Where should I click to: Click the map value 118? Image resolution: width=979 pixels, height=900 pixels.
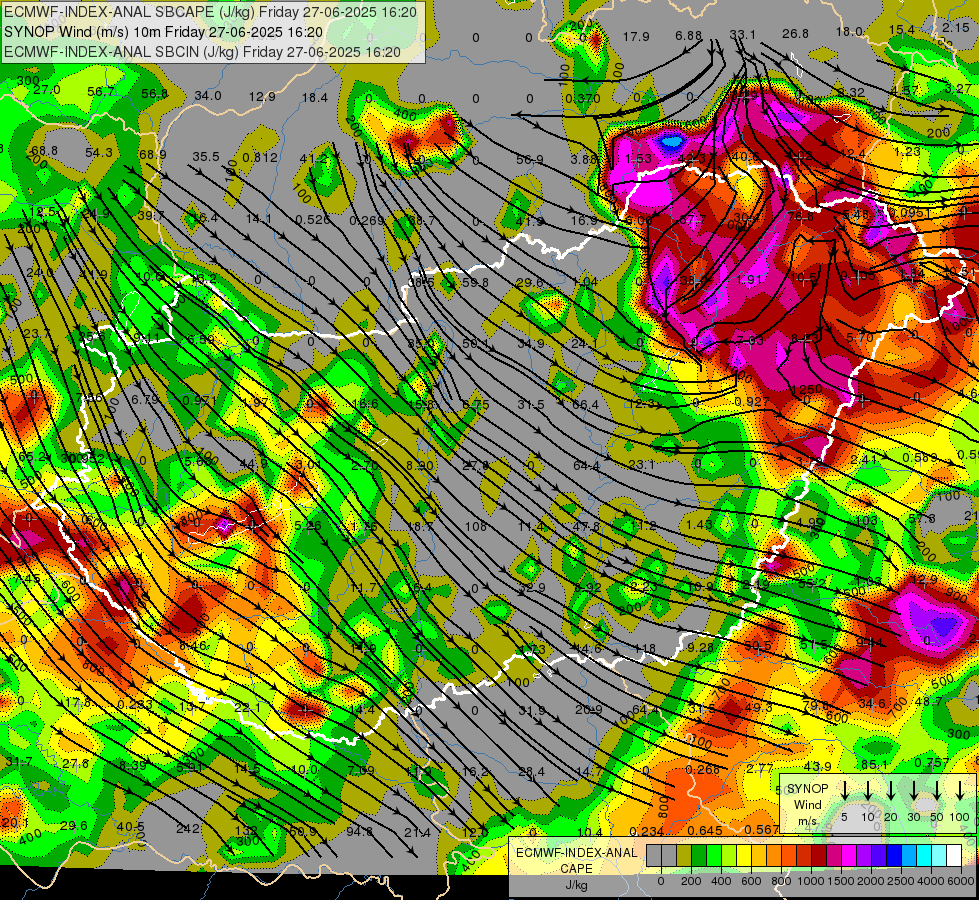pos(645,649)
